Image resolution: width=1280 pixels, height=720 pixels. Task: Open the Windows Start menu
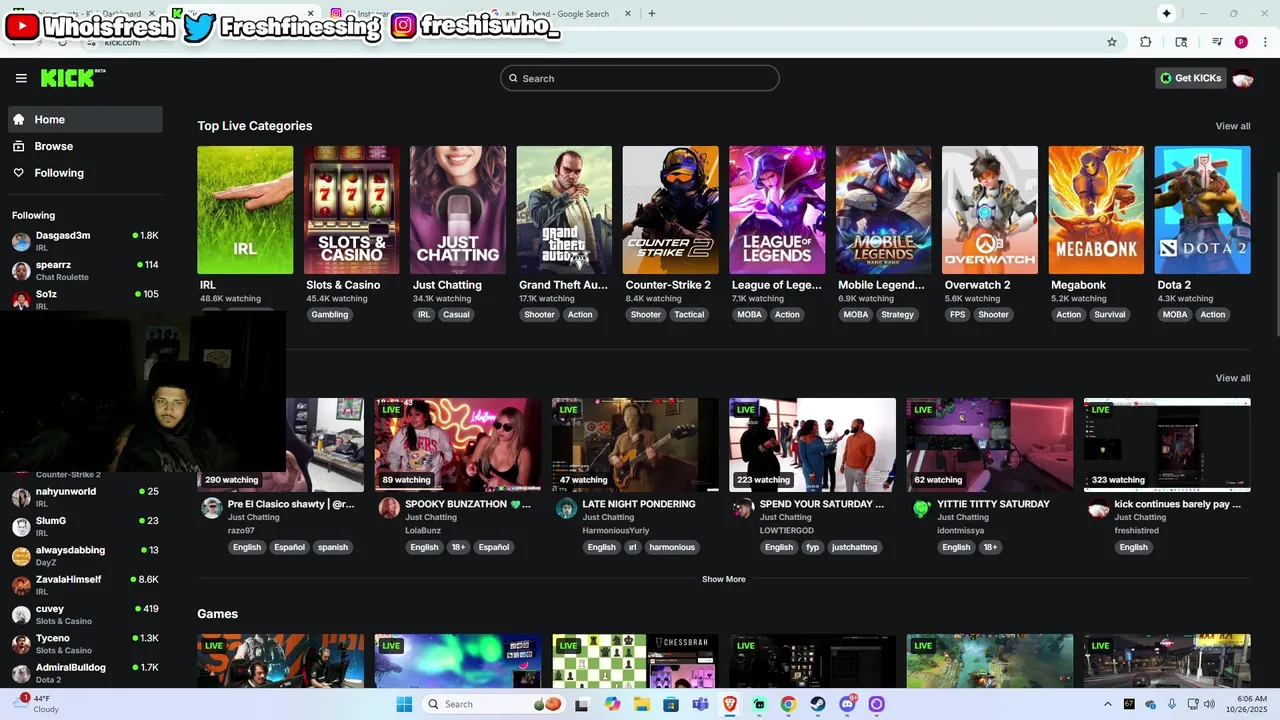point(404,704)
